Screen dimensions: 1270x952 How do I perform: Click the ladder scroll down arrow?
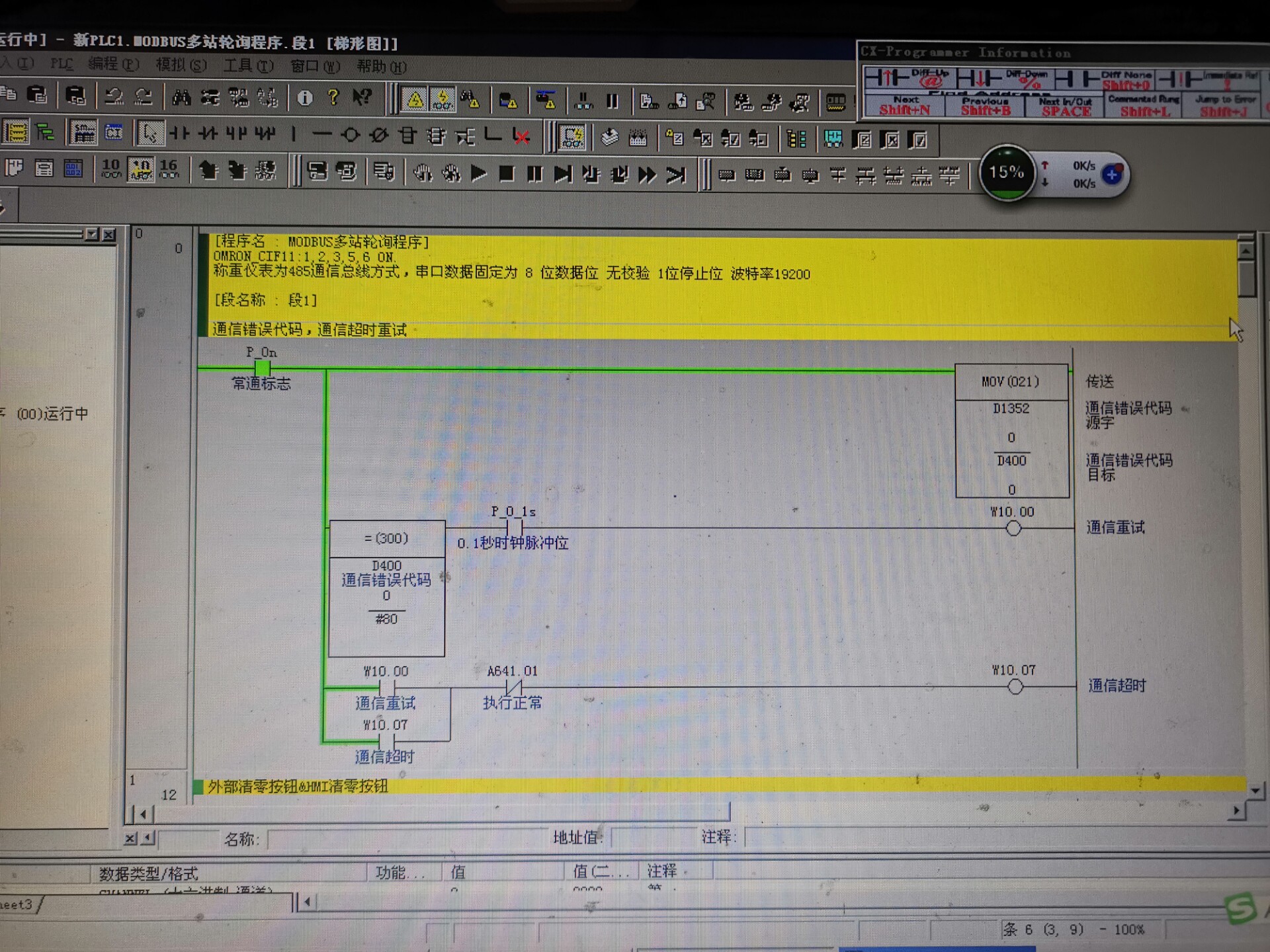[x=1254, y=790]
